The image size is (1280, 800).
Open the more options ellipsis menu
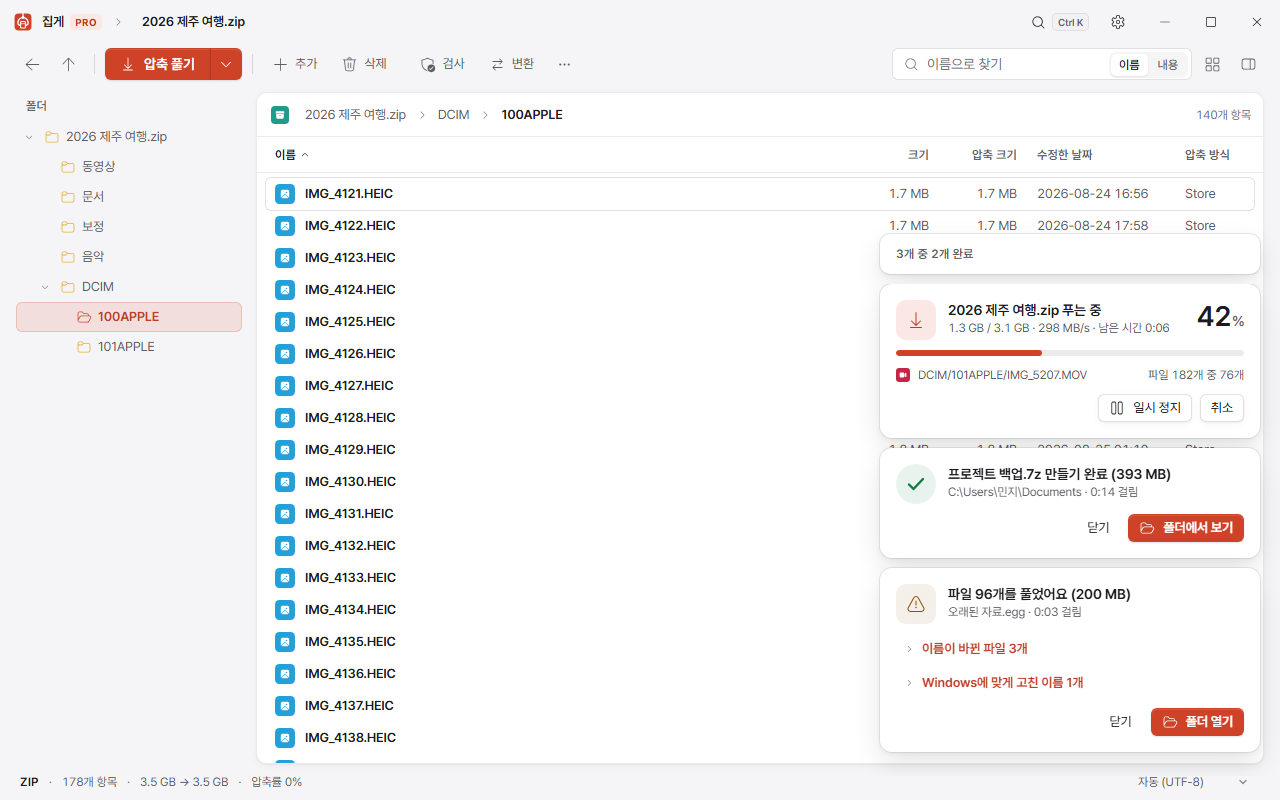pyautogui.click(x=564, y=64)
